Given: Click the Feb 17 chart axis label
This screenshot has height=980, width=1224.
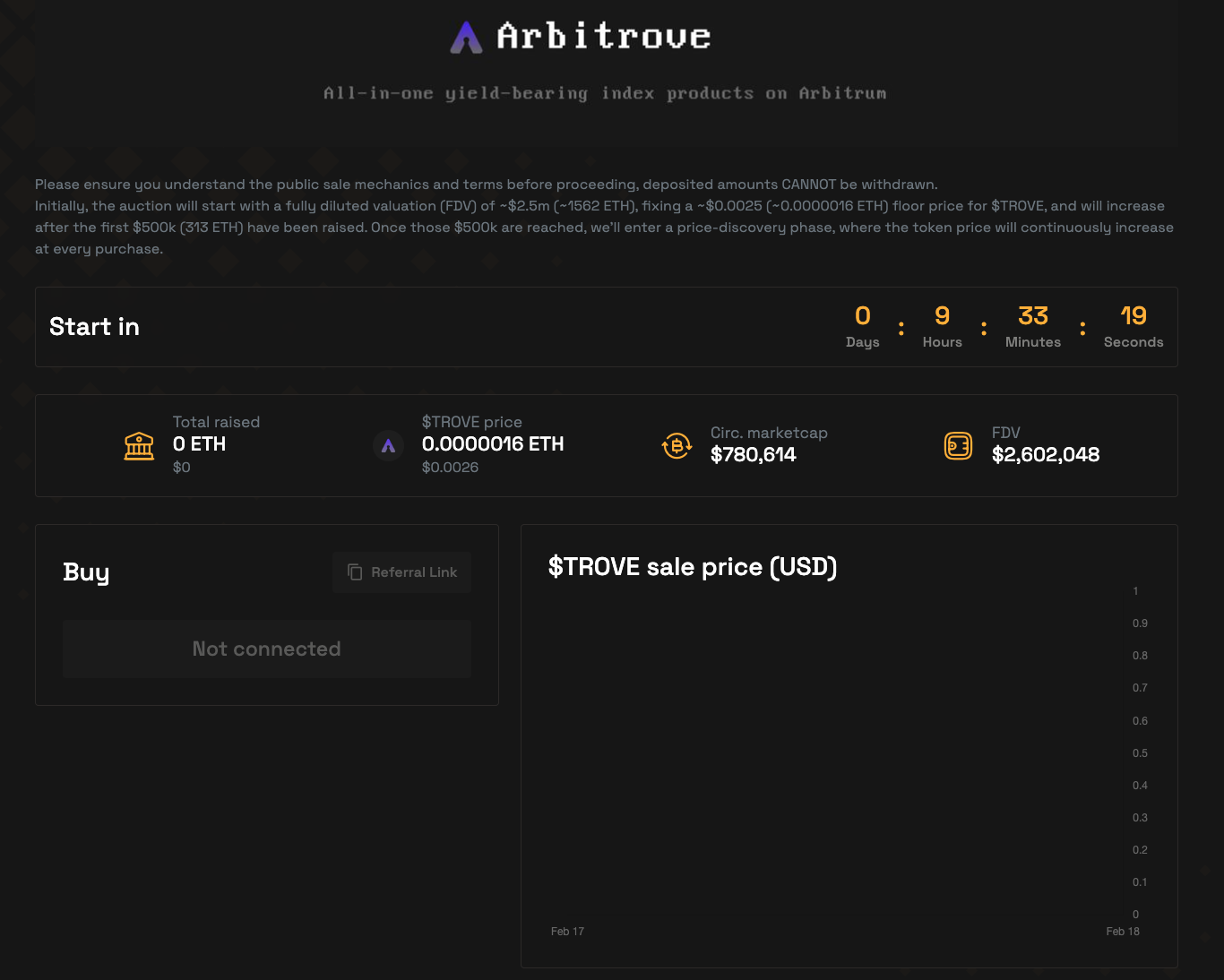Looking at the screenshot, I should point(567,932).
